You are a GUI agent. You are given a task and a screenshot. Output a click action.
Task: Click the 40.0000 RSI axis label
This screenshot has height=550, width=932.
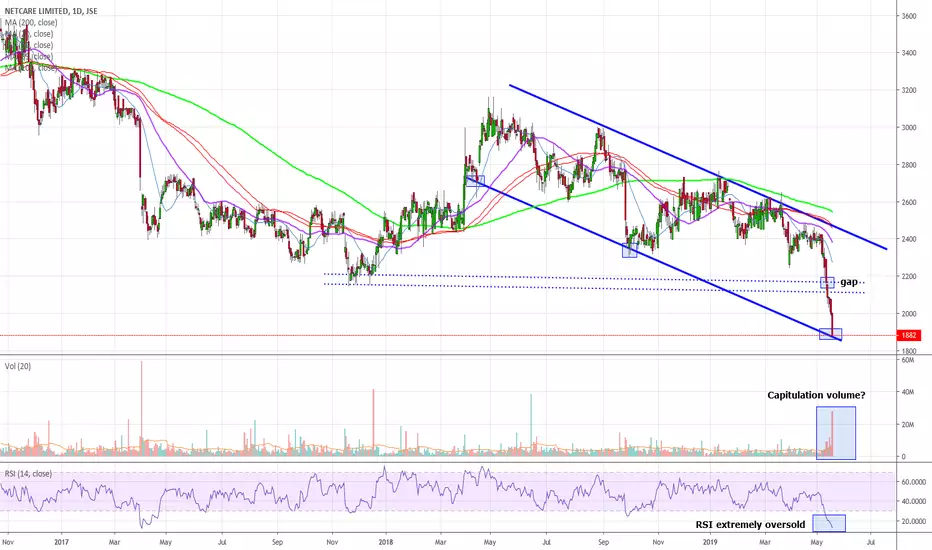pyautogui.click(x=914, y=502)
